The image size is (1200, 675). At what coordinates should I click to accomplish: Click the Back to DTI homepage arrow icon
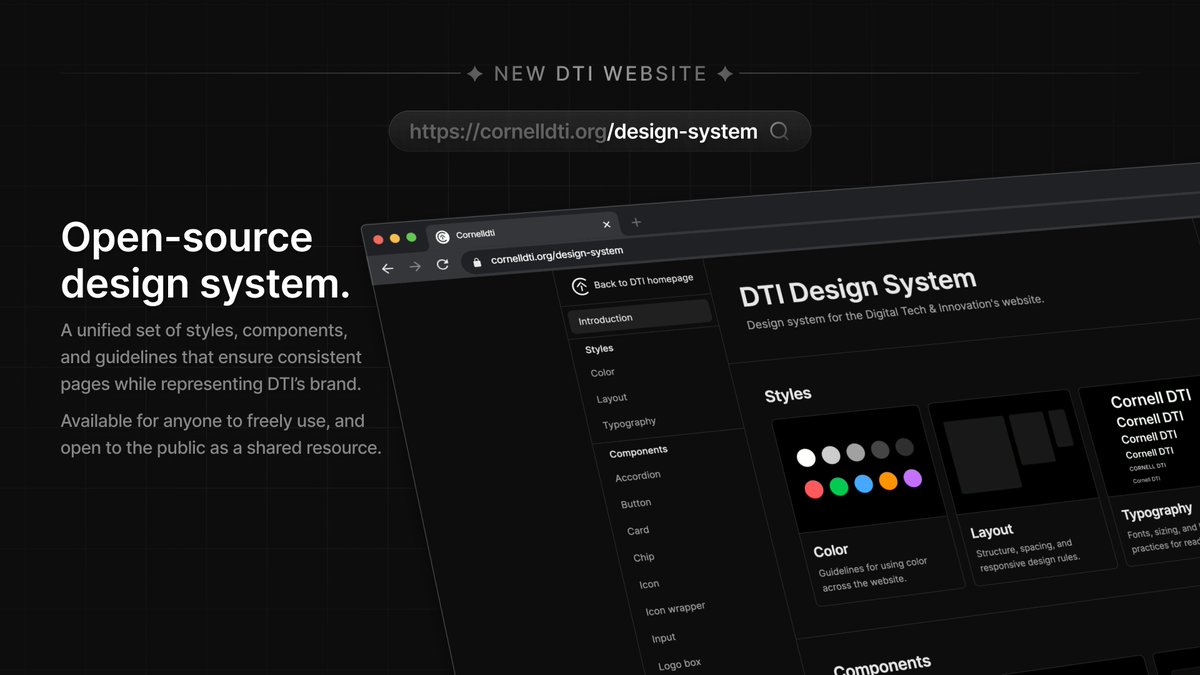(580, 287)
